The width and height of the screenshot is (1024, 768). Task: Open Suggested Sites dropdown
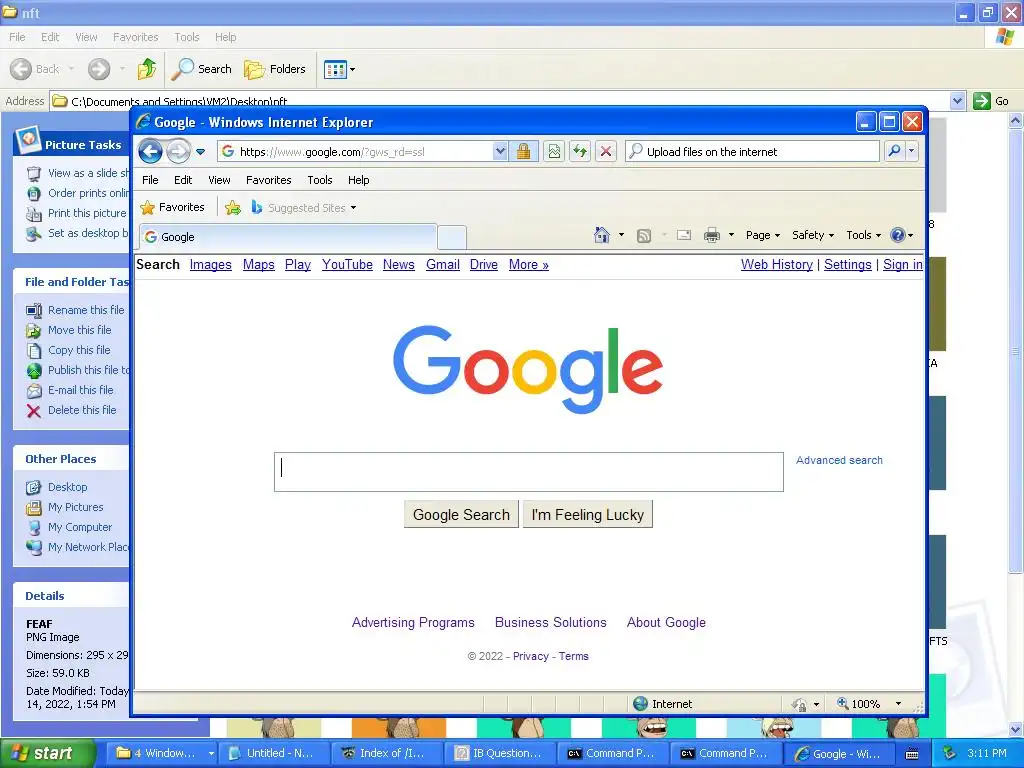pos(304,208)
